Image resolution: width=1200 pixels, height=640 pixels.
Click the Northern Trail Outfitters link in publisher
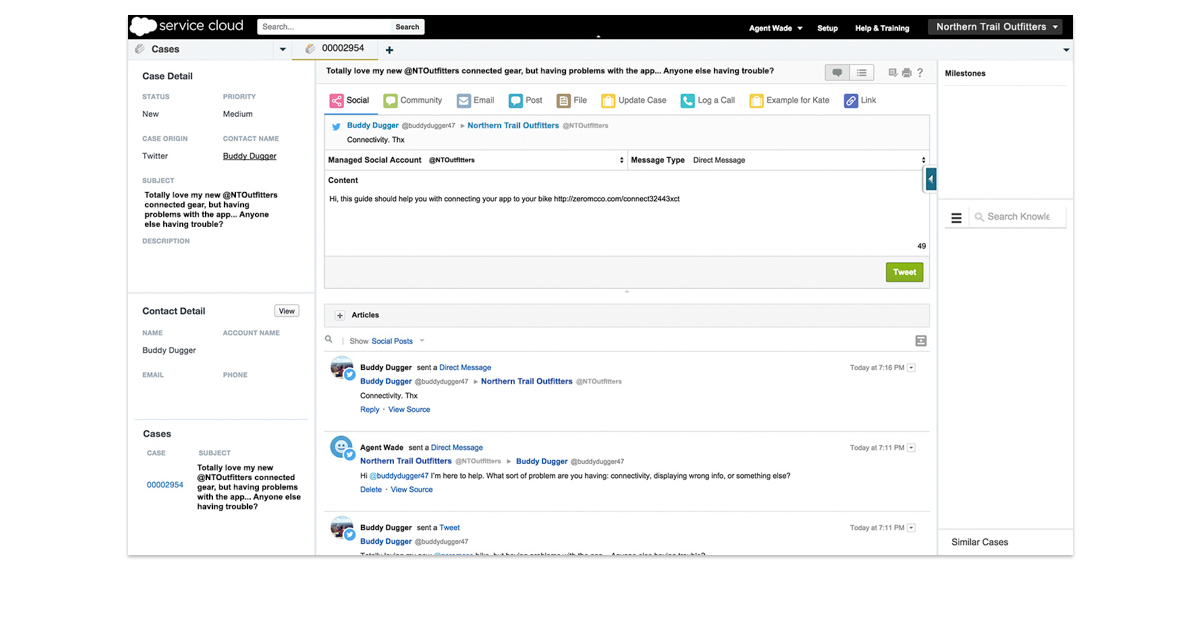point(513,126)
